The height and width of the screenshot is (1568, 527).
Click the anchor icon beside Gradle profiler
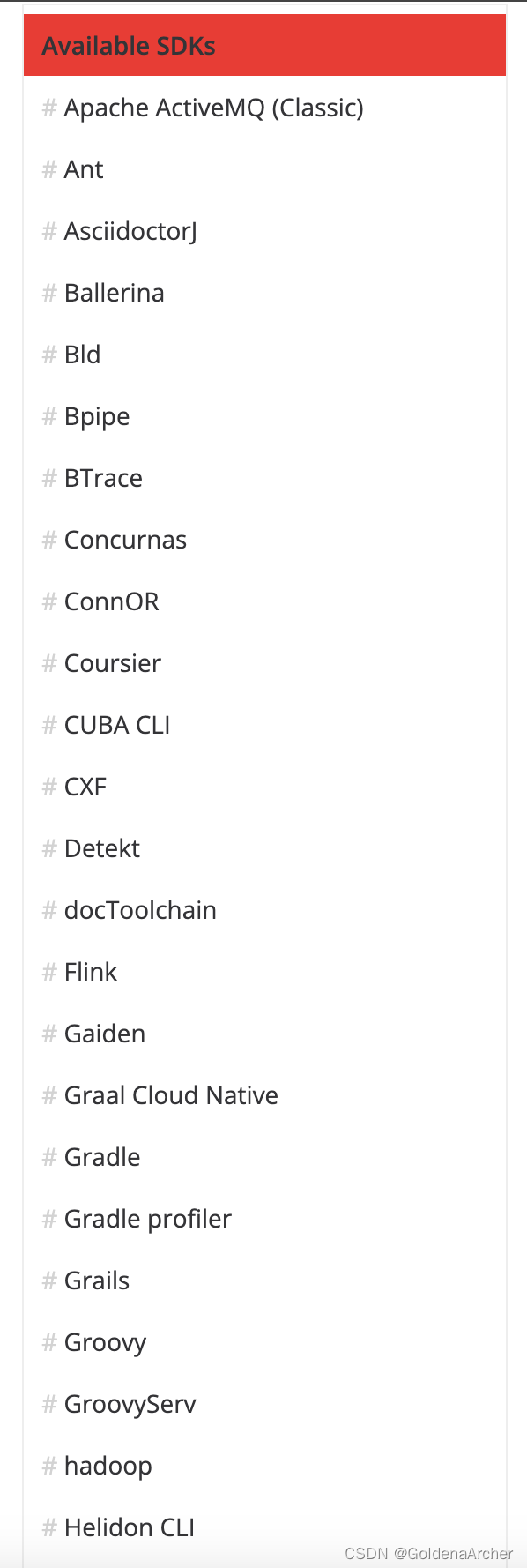[x=48, y=1219]
